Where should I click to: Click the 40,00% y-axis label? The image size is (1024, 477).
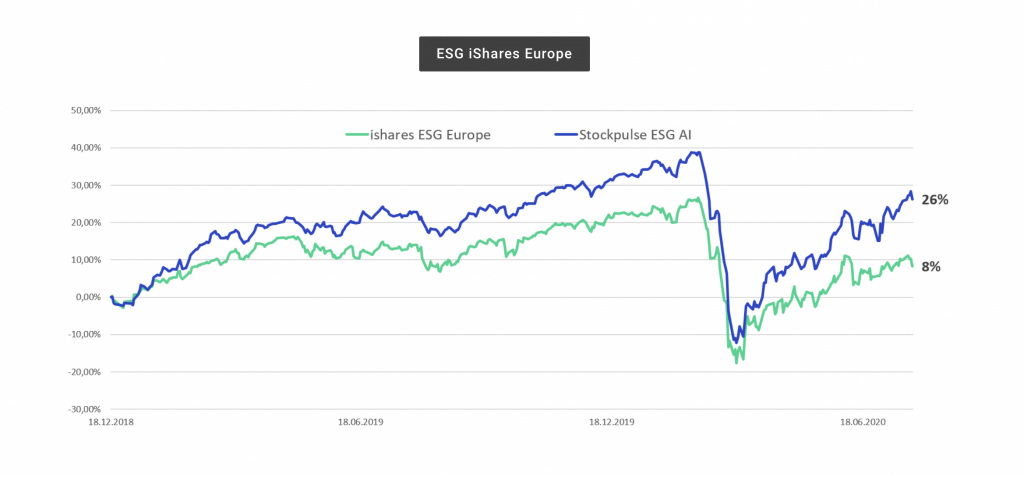click(84, 148)
